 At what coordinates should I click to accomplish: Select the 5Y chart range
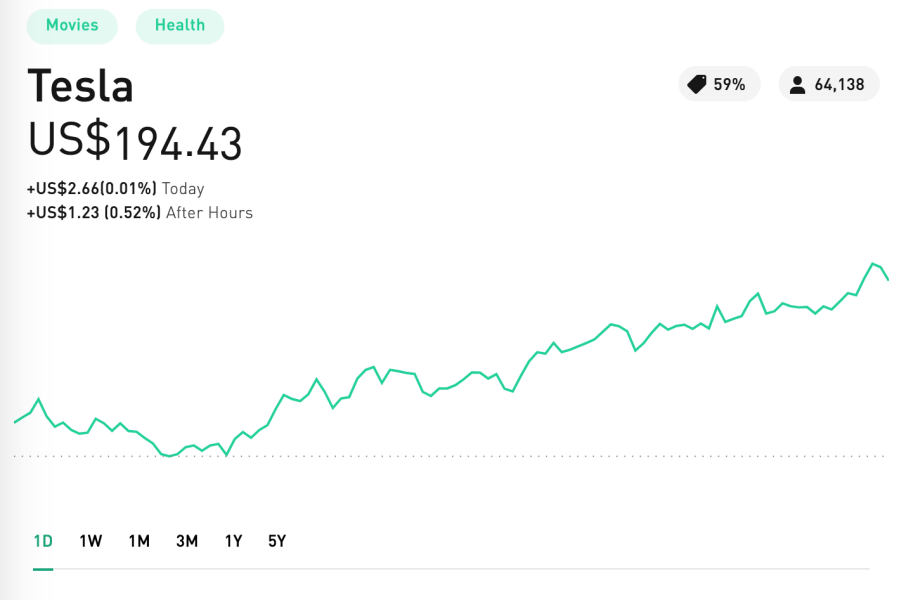click(x=277, y=541)
